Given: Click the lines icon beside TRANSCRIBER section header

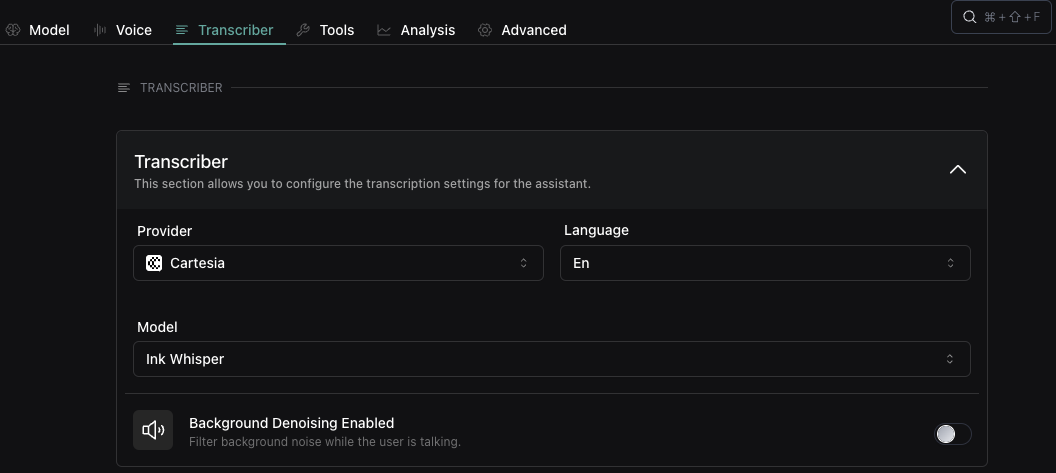Looking at the screenshot, I should point(124,88).
